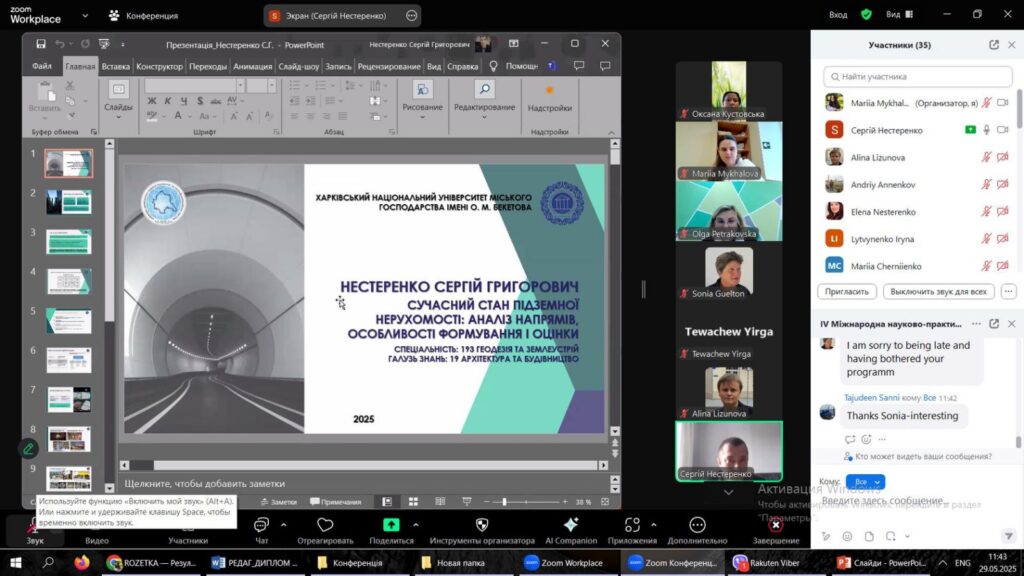Click the emoji icon in chat toolbar

pos(847,536)
